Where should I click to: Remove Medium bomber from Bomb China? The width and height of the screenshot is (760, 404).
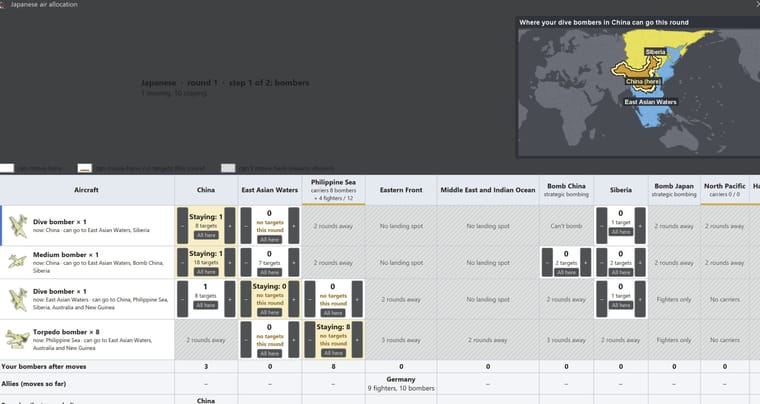click(x=547, y=262)
